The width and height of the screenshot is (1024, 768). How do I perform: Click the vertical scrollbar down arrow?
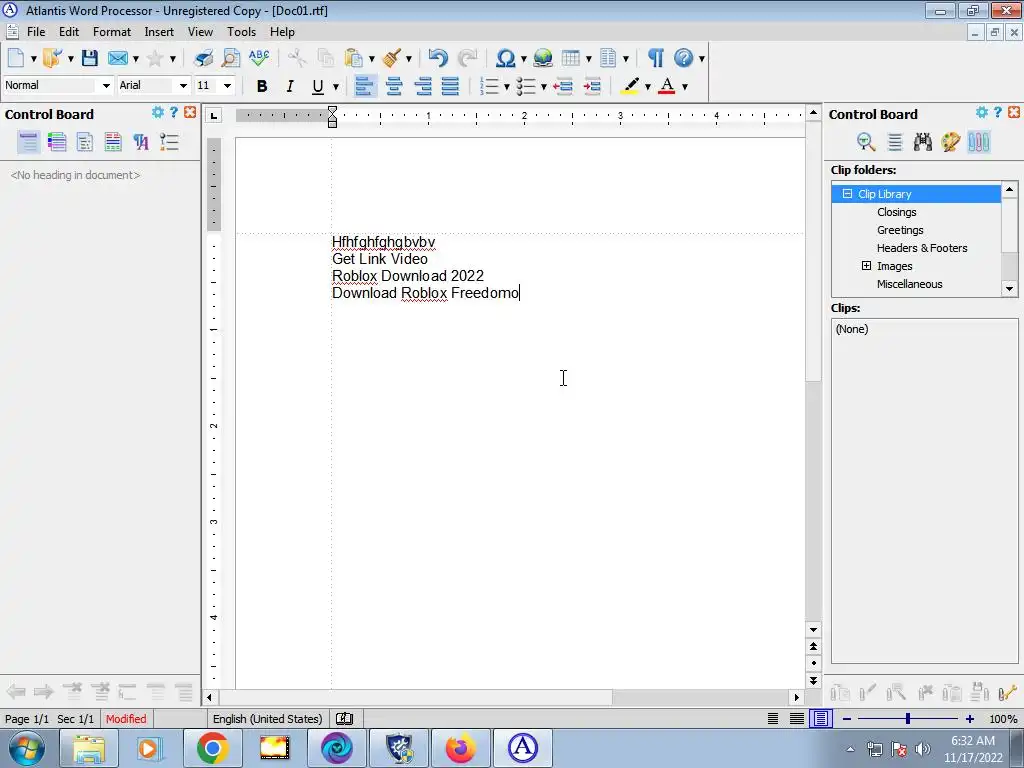pos(813,630)
